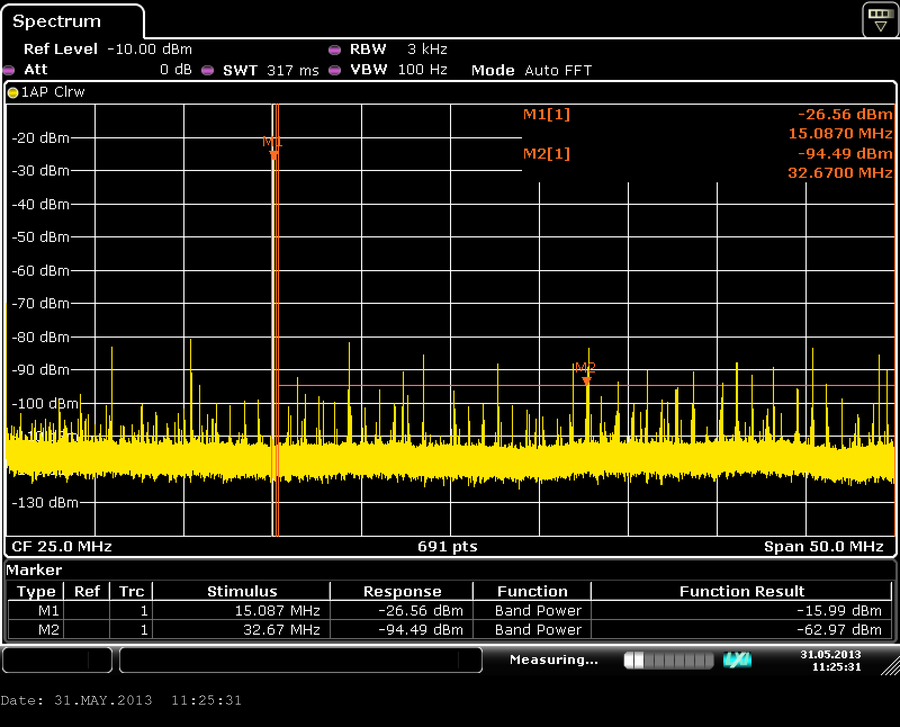Click the M2 marker triangle on trace
900x727 pixels.
pyautogui.click(x=587, y=379)
